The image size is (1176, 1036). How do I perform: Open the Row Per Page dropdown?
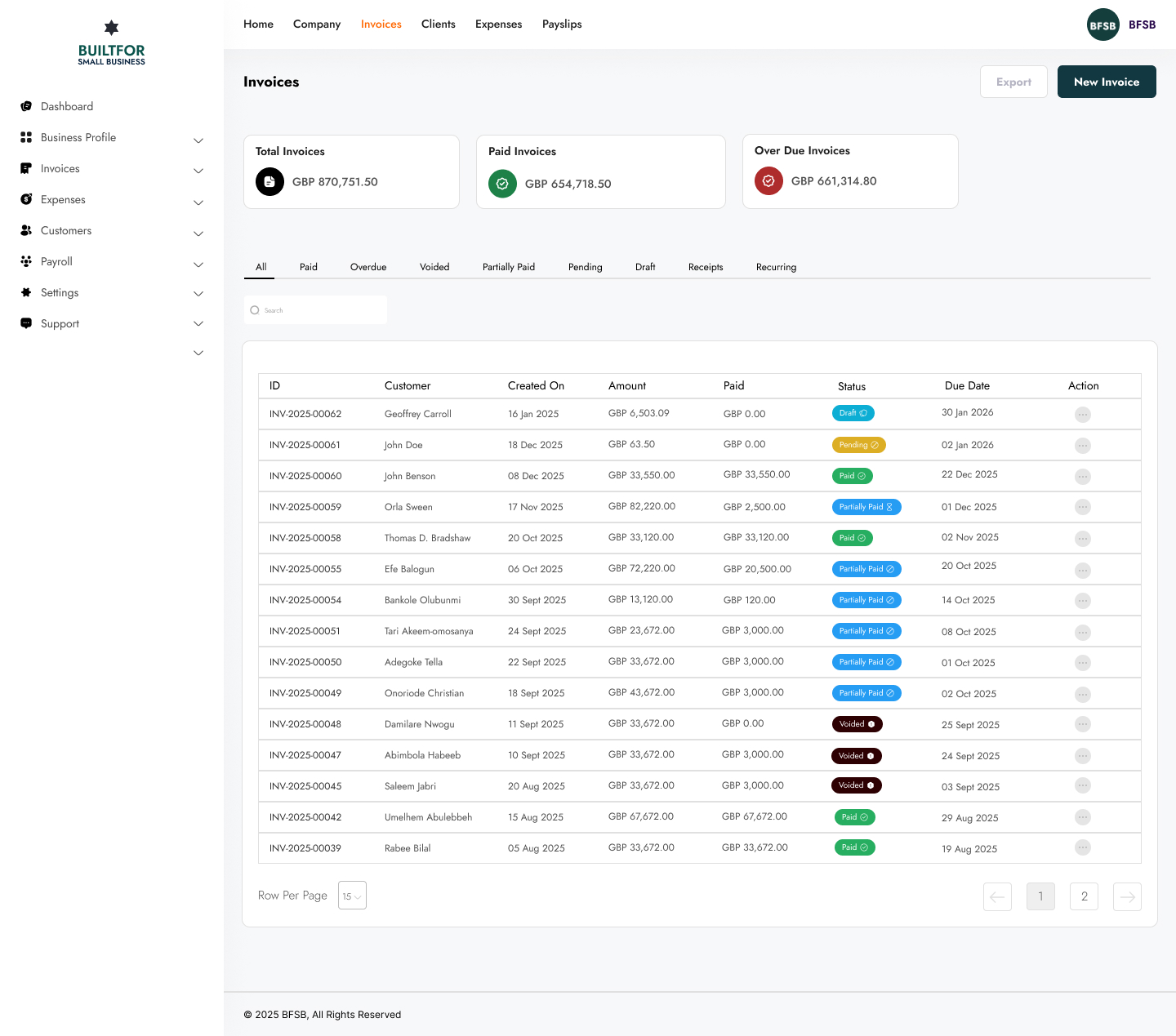pos(352,896)
